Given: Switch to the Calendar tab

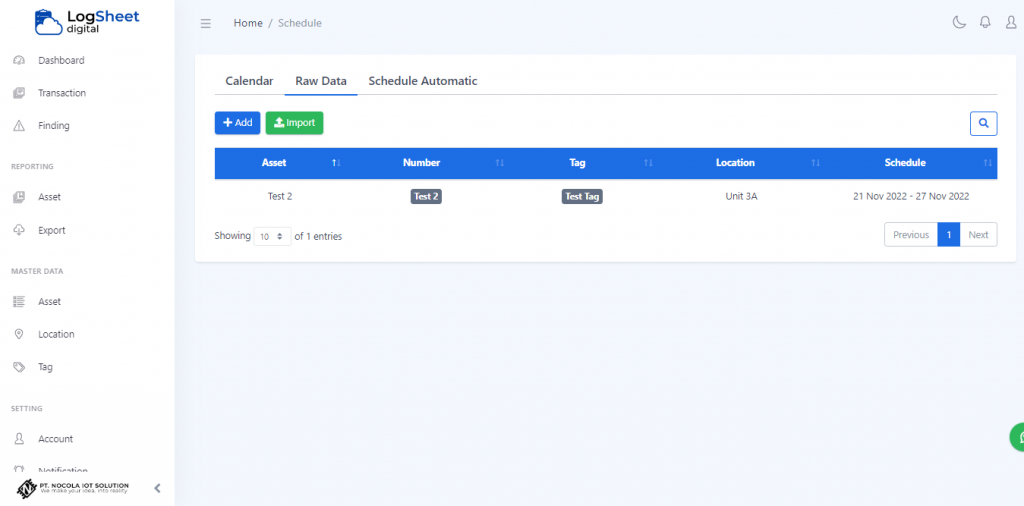Looking at the screenshot, I should pyautogui.click(x=249, y=82).
